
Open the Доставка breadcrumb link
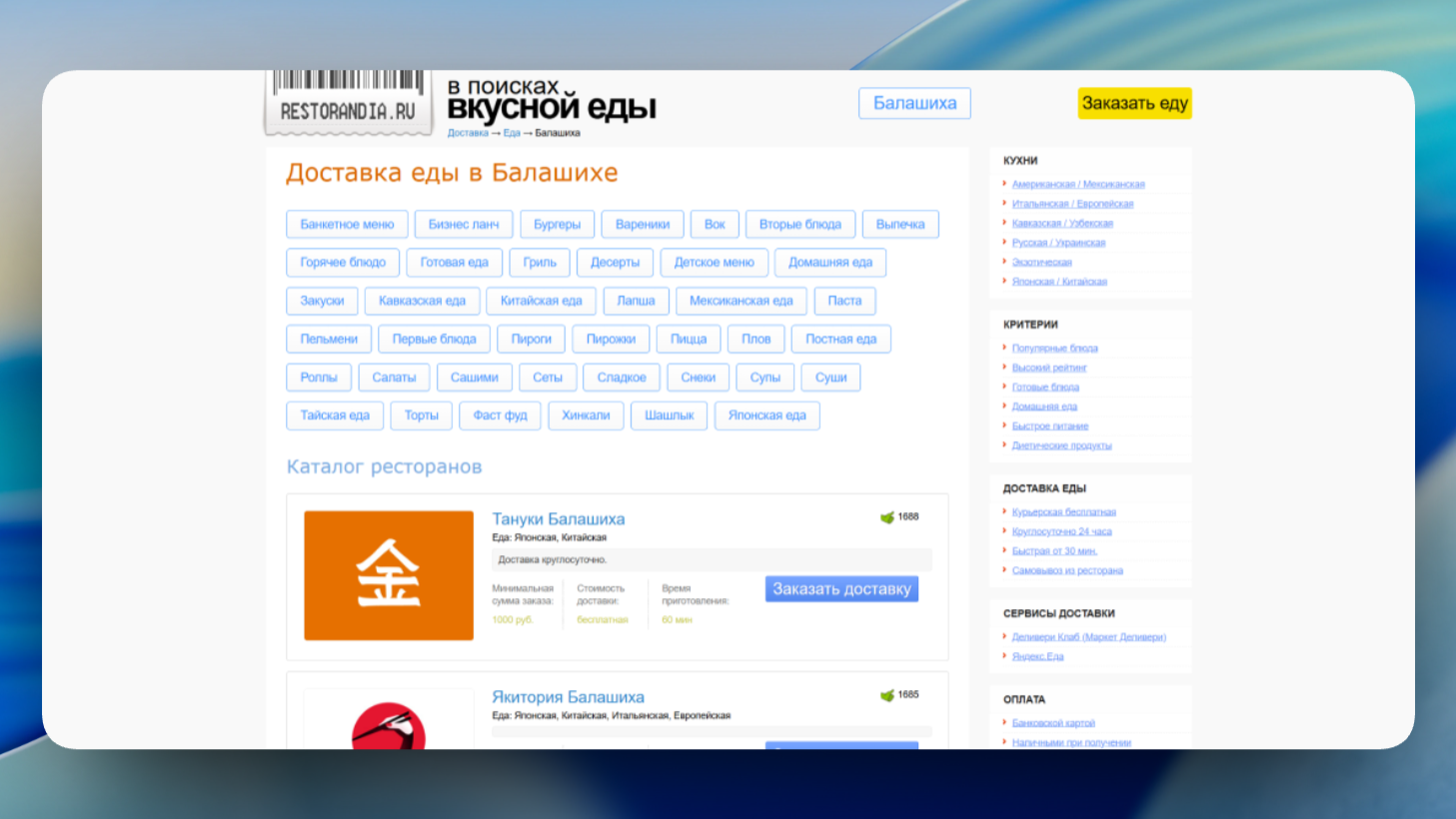(x=468, y=133)
